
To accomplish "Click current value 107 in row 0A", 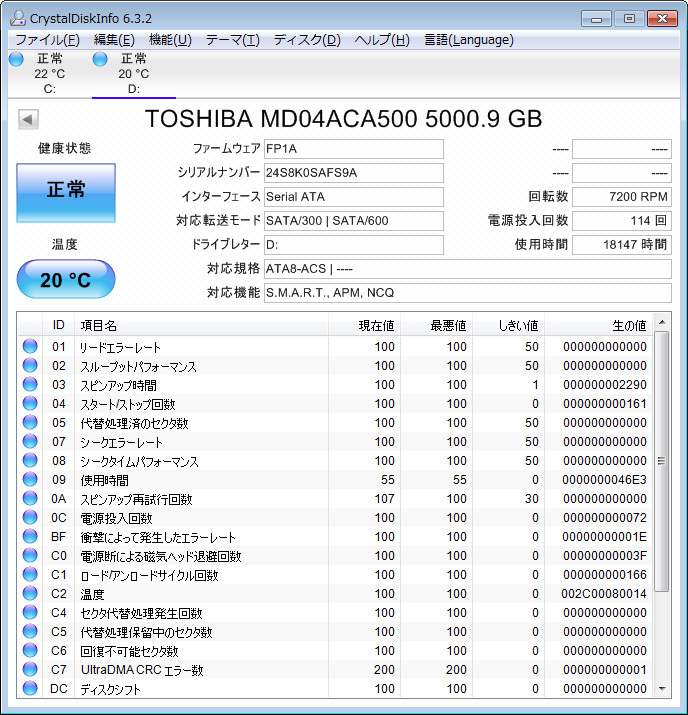I will [x=384, y=499].
